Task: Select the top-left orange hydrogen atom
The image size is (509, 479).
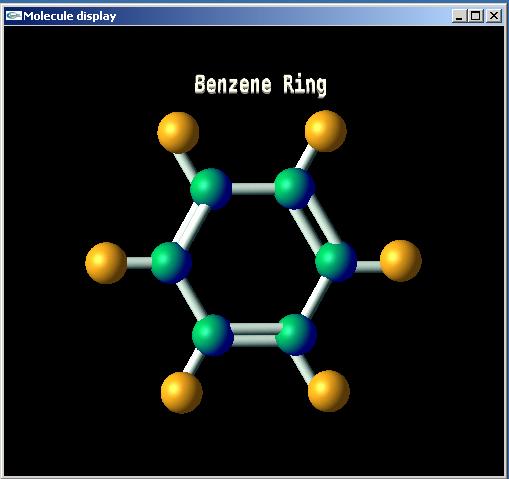Action: pyautogui.click(x=178, y=133)
